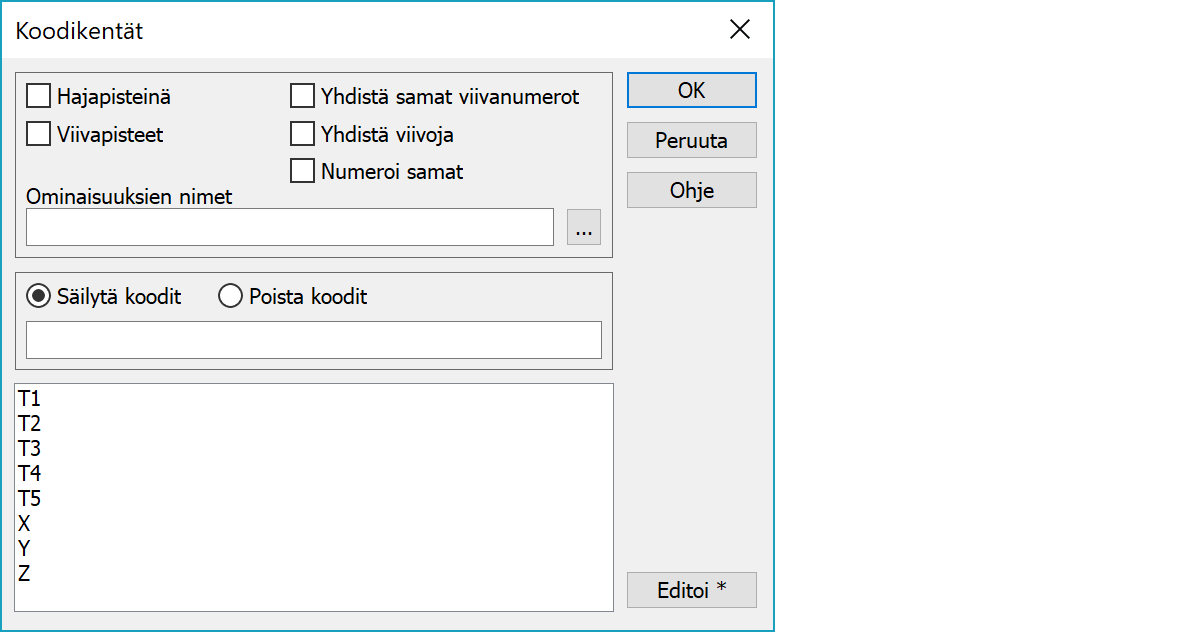Viewport: 1200px width, 632px height.
Task: Open help with Ohje button
Action: [691, 190]
